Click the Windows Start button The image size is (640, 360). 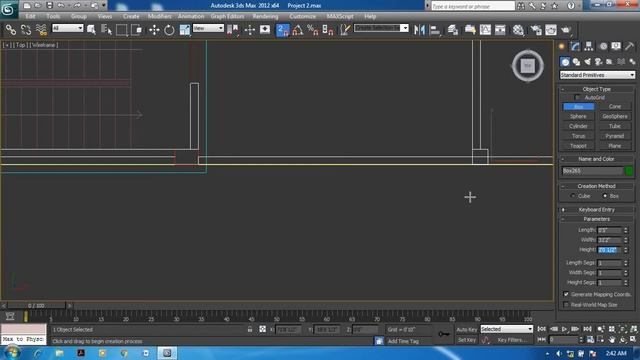click(x=11, y=353)
